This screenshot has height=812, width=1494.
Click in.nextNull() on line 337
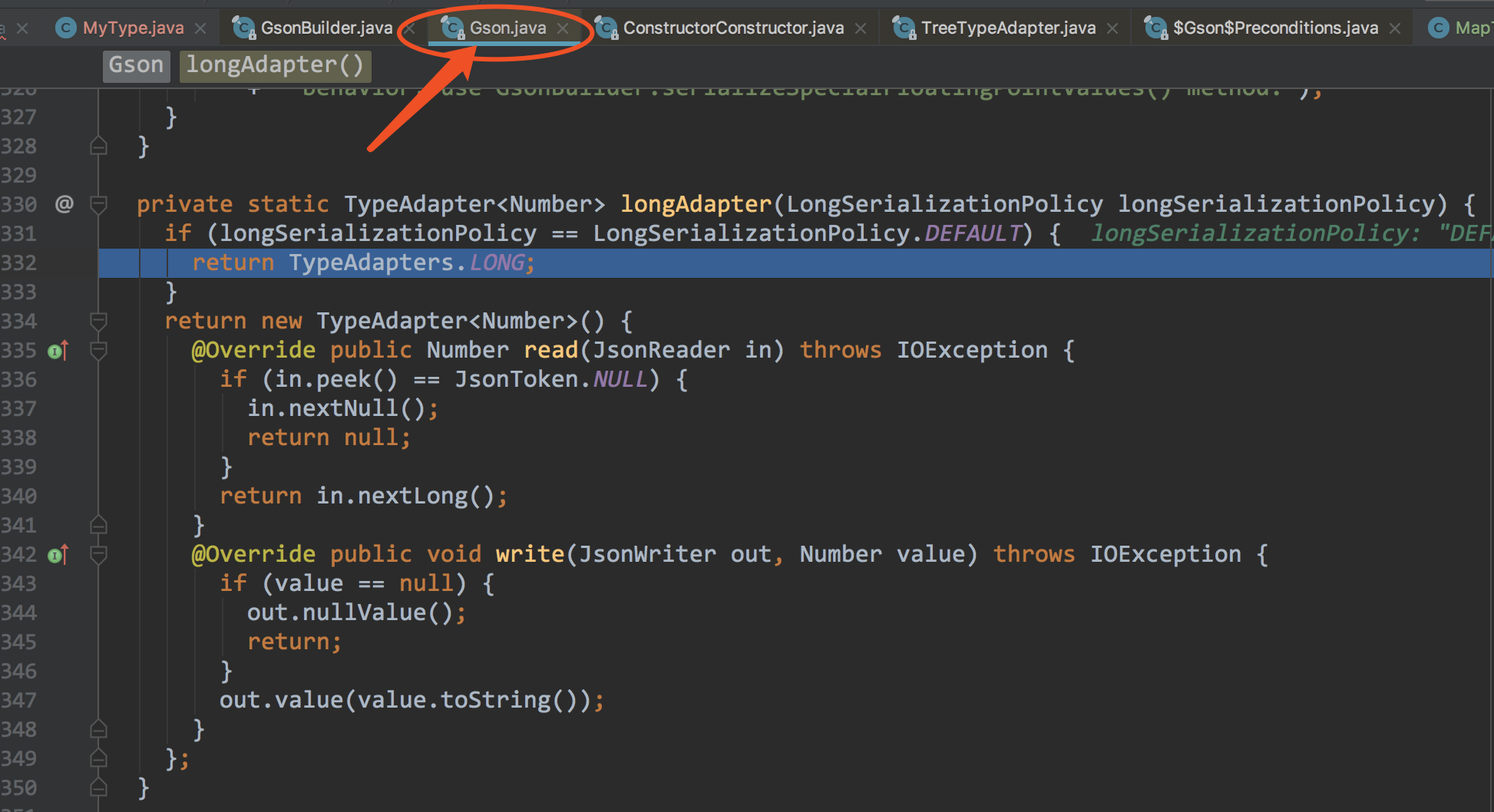coord(336,408)
